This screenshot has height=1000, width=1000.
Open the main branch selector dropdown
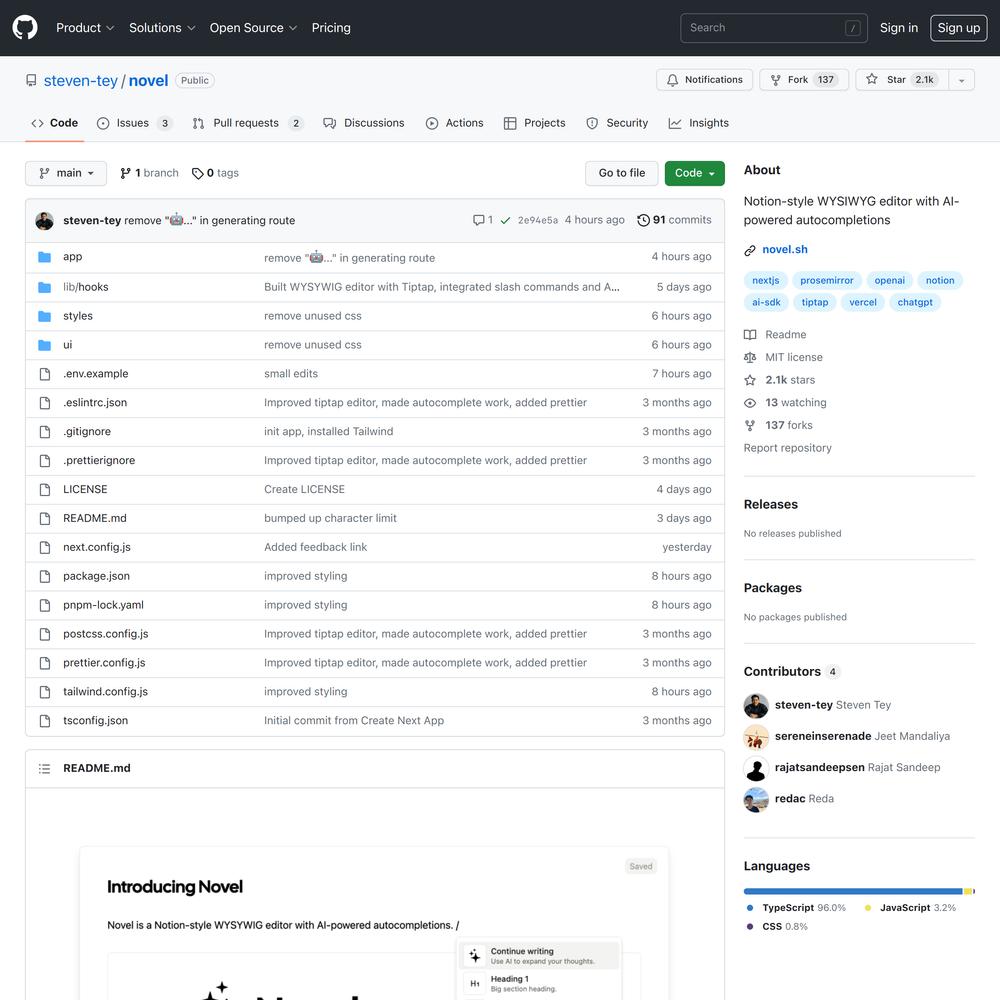click(66, 173)
